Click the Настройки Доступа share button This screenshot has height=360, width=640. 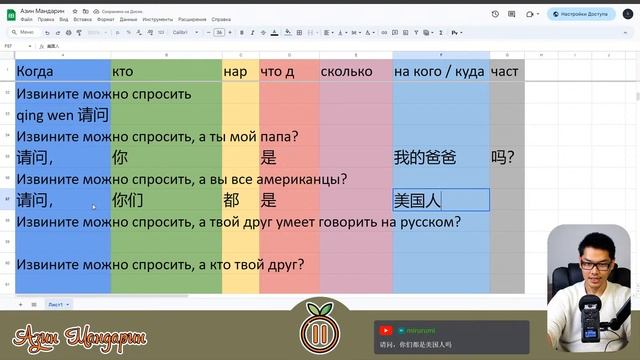581,14
